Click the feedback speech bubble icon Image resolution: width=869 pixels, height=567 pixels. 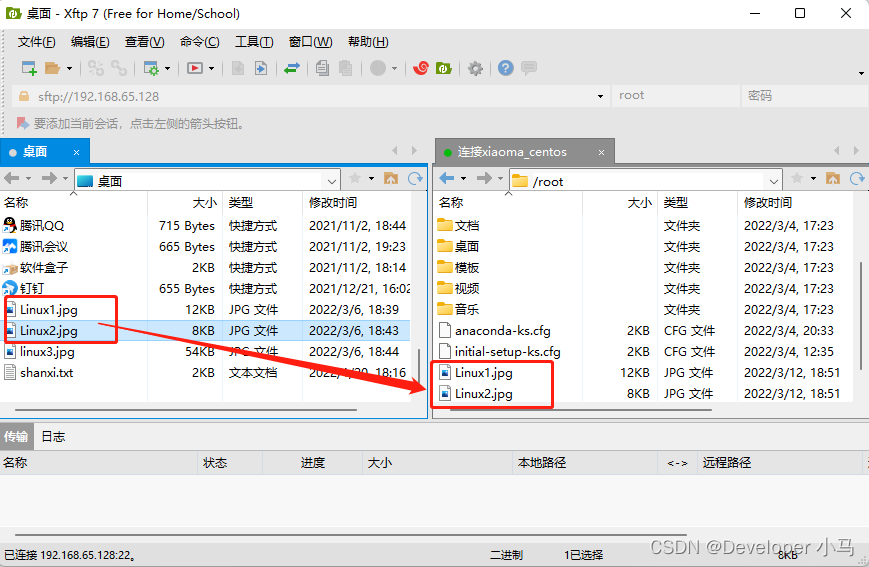[529, 68]
